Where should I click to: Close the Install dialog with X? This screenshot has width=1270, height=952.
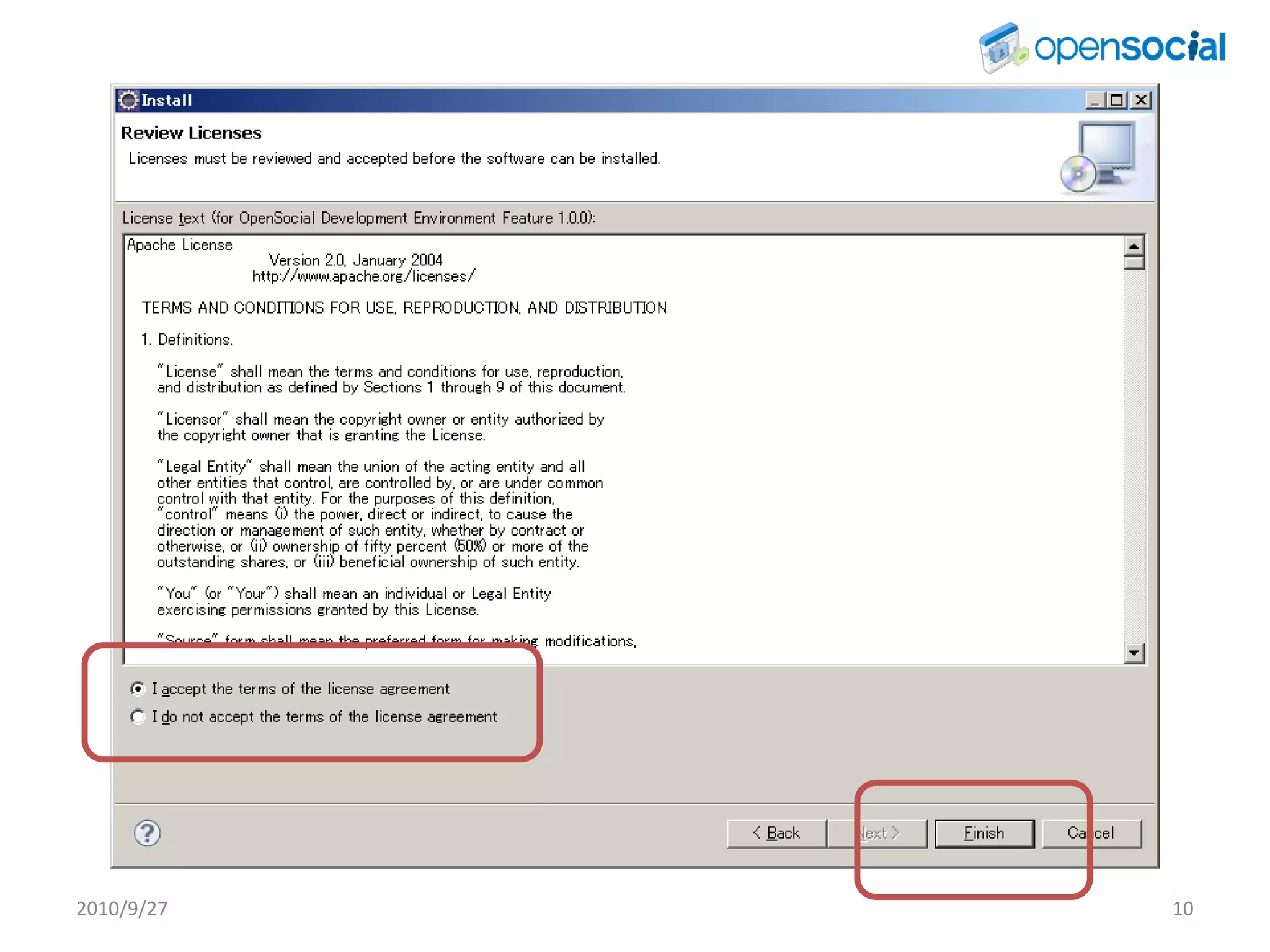point(1141,100)
